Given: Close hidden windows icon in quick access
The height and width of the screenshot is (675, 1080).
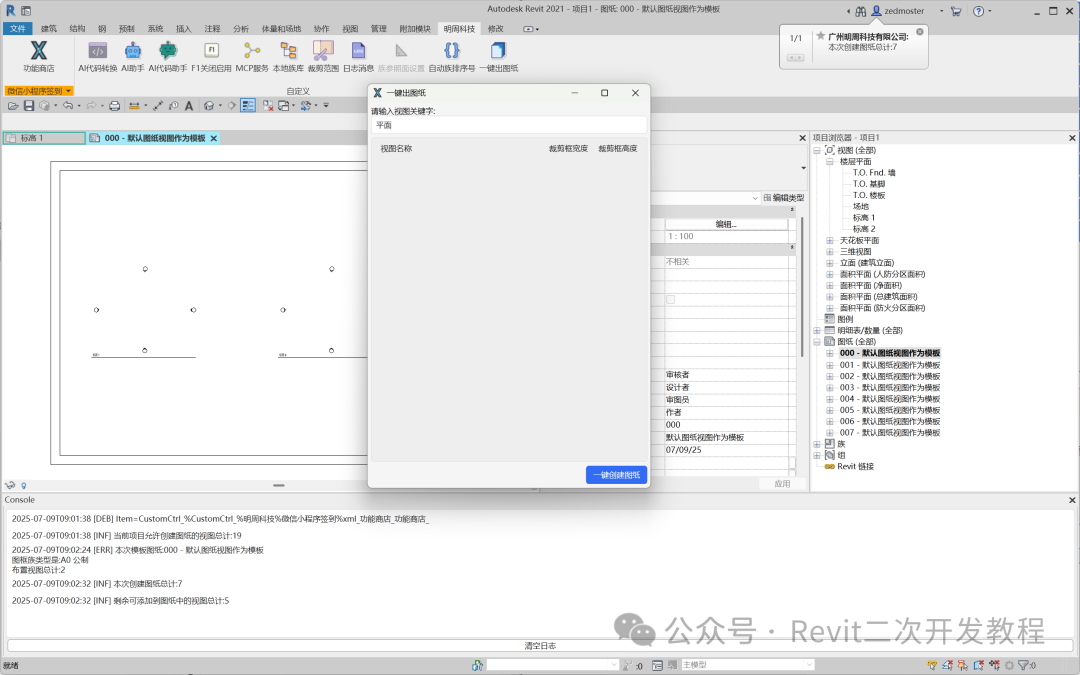Looking at the screenshot, I should 268,105.
